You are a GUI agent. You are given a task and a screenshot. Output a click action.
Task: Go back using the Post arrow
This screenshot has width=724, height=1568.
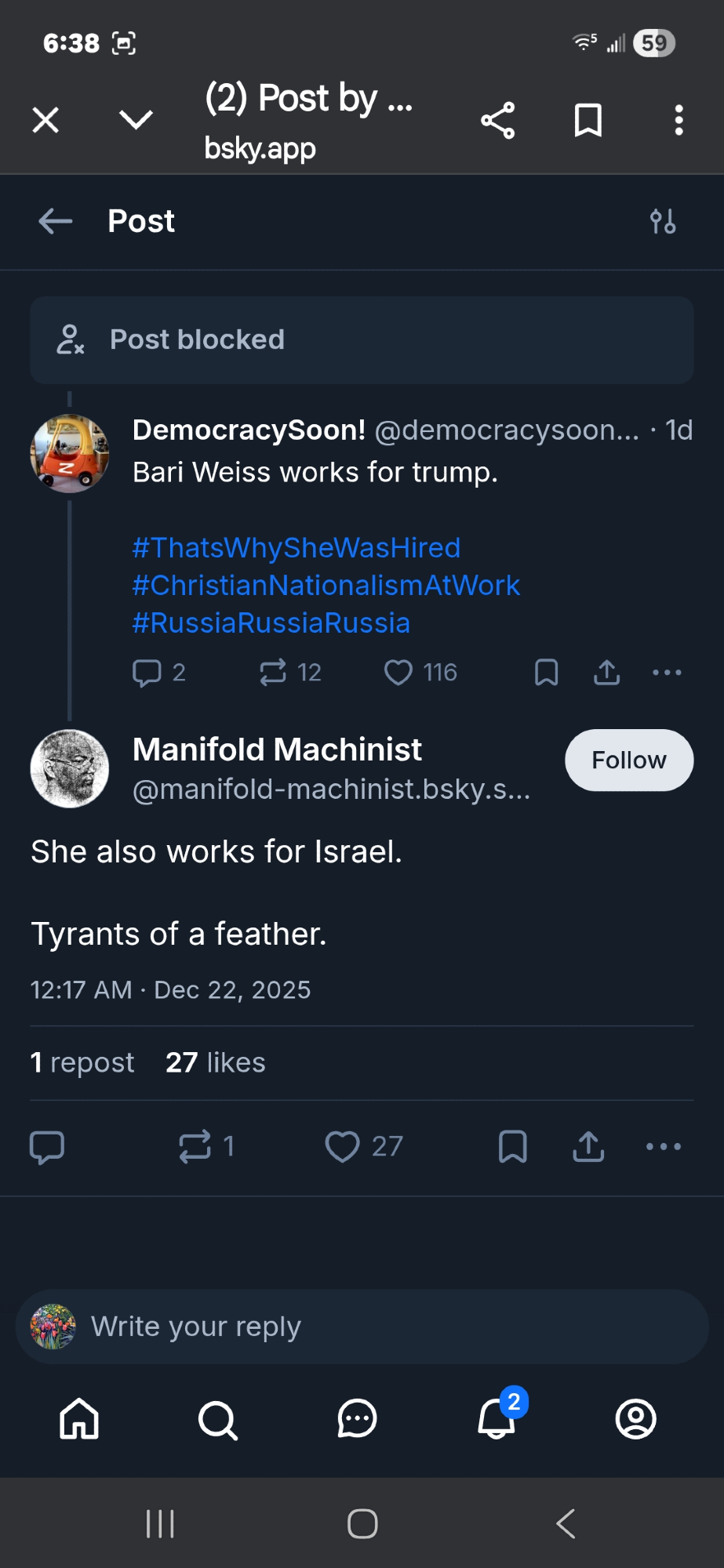56,222
